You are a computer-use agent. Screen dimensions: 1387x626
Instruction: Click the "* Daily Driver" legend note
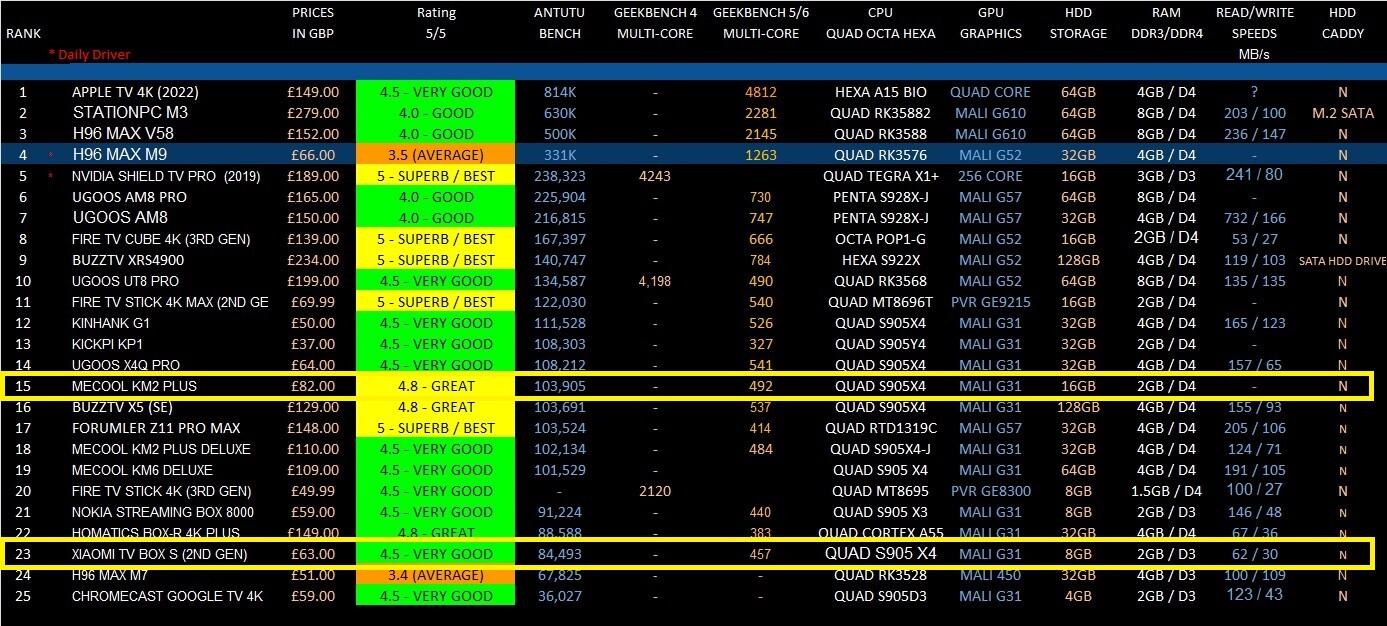coord(89,54)
